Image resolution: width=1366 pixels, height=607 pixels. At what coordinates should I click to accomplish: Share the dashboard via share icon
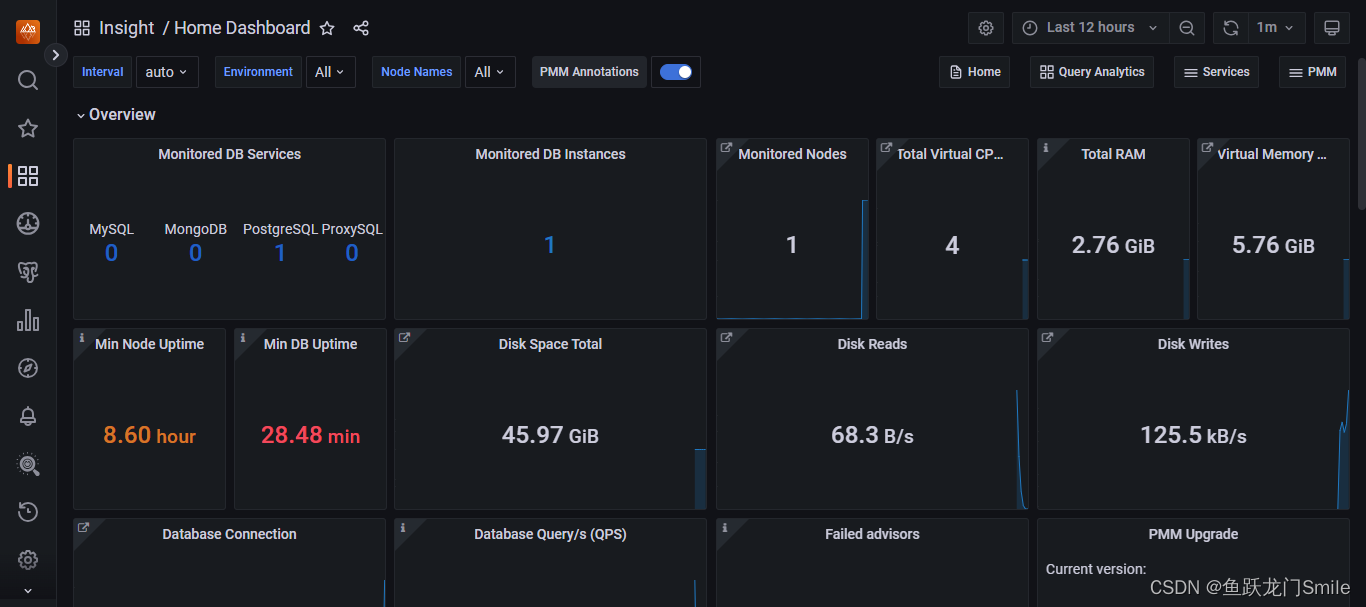click(361, 28)
